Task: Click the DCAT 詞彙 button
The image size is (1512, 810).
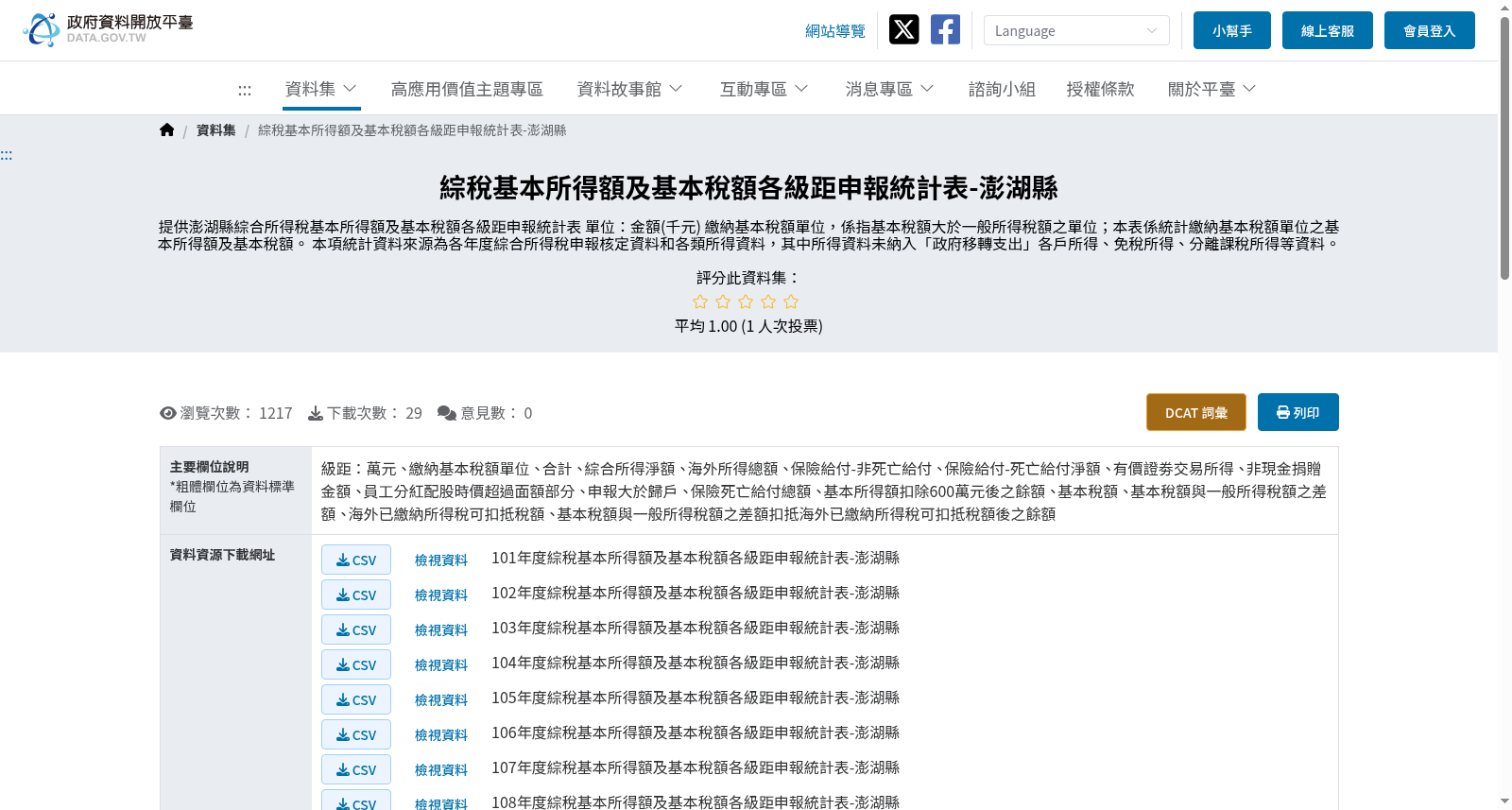Action: (x=1196, y=412)
